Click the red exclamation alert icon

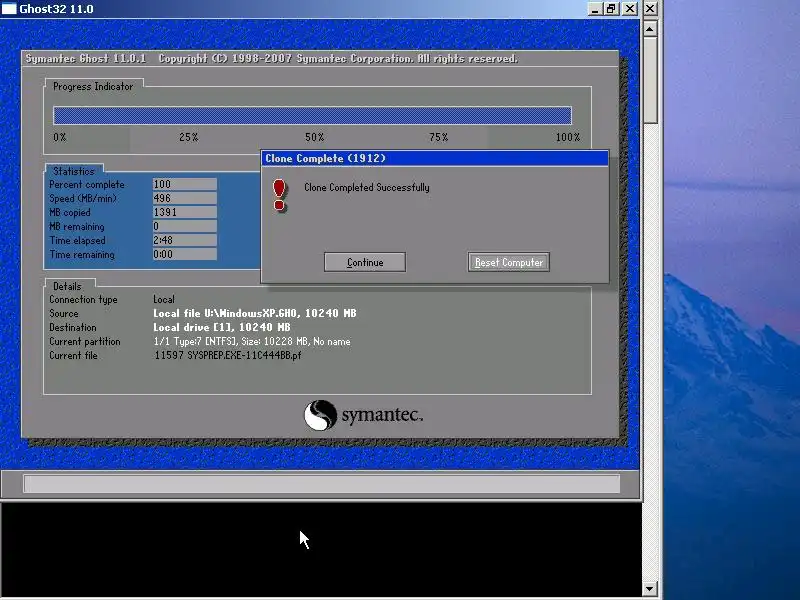pos(279,195)
